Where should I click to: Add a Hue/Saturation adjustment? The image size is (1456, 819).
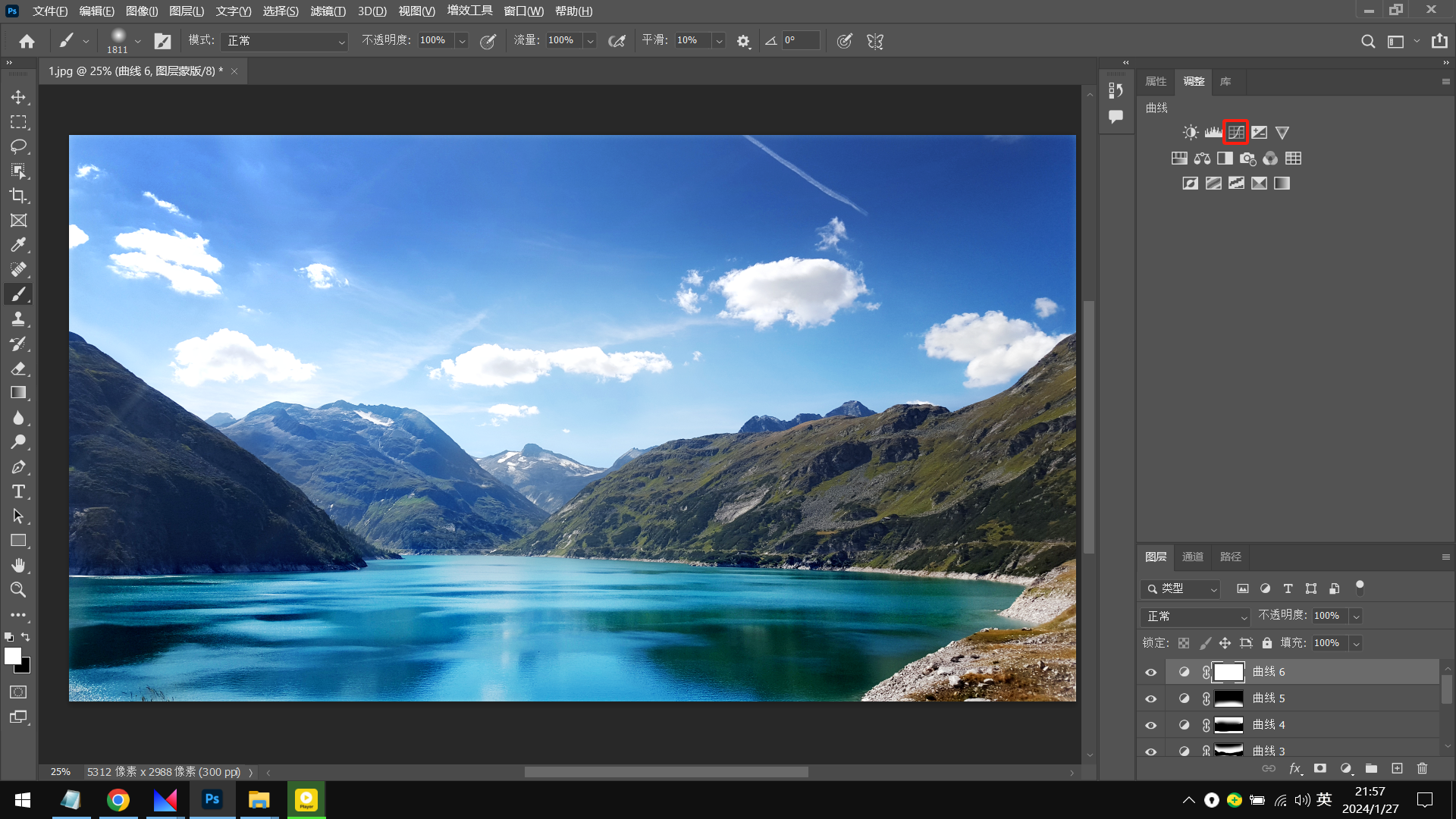[1179, 158]
